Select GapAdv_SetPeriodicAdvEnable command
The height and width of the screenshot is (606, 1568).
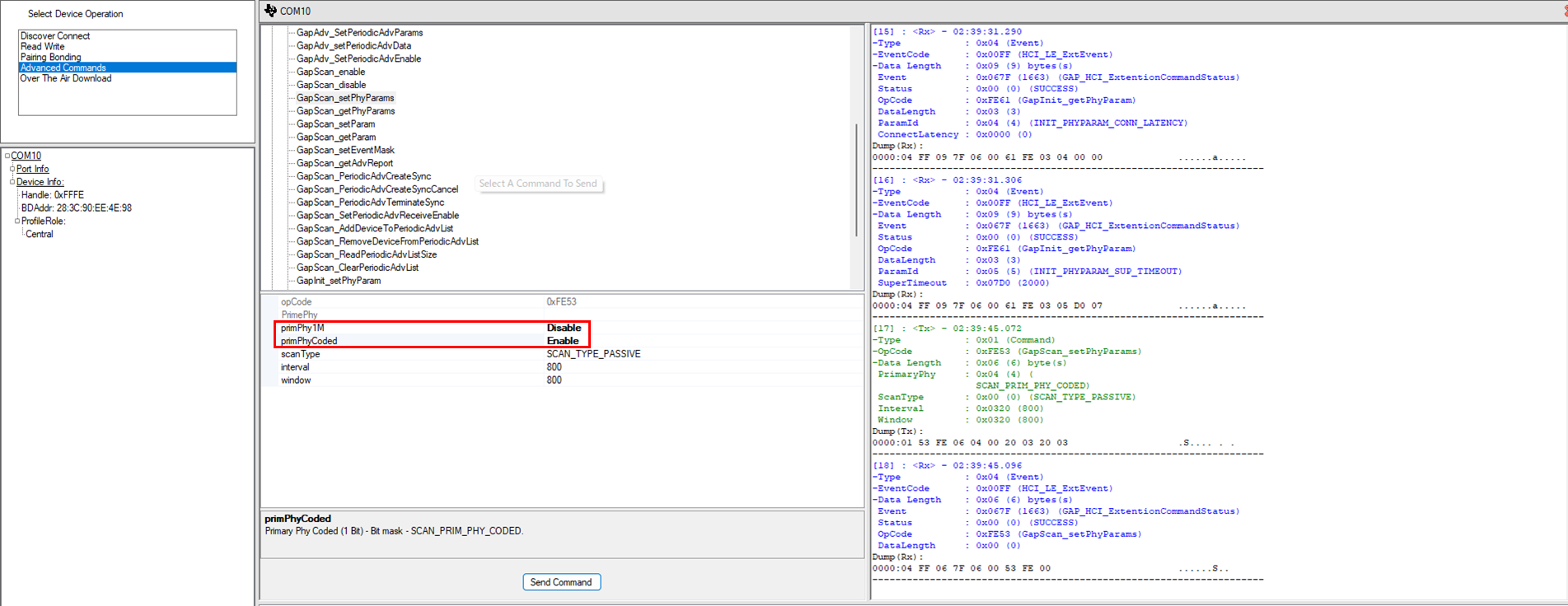coord(358,59)
